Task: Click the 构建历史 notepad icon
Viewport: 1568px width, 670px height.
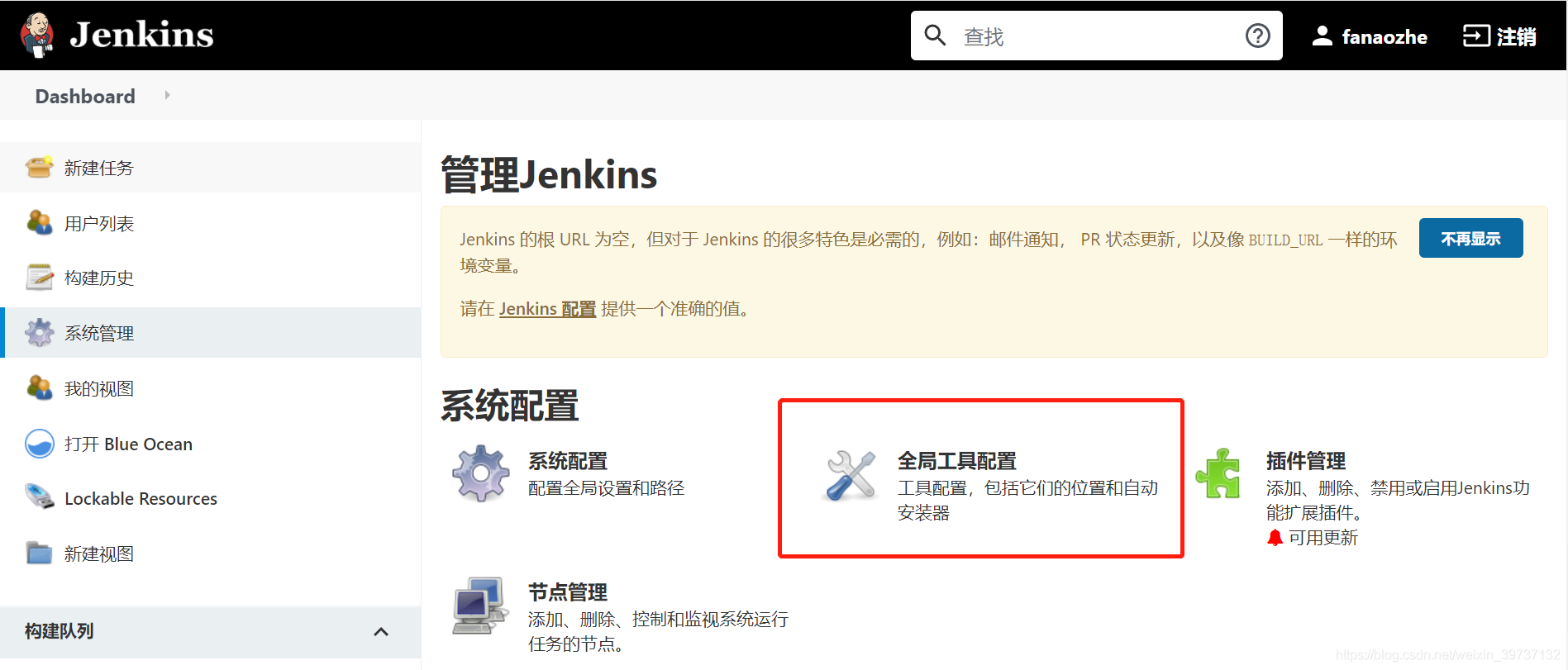Action: click(x=40, y=278)
